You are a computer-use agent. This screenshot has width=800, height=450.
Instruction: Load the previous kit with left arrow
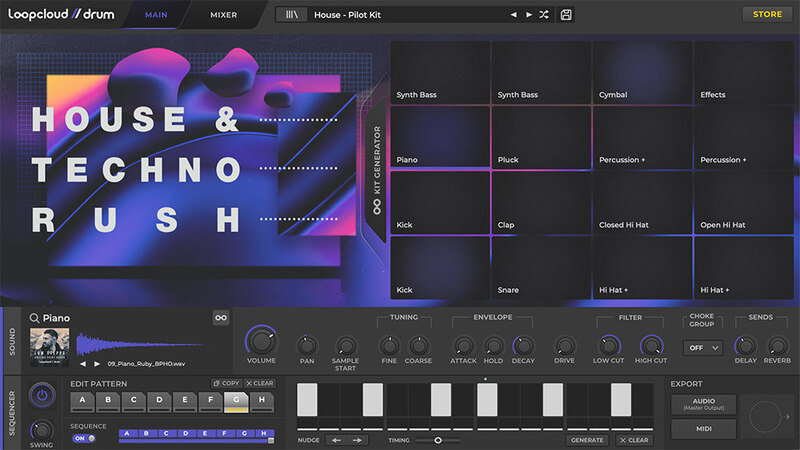[x=513, y=15]
